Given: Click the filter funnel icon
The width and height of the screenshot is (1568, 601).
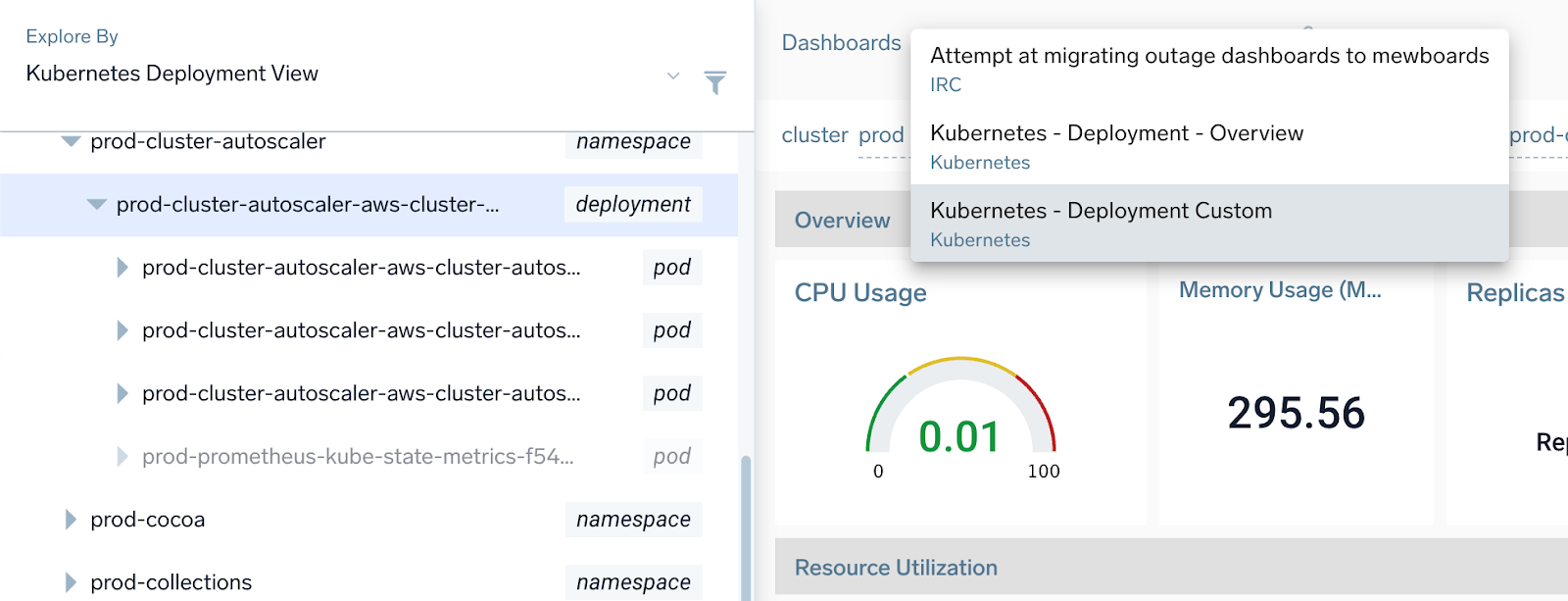Looking at the screenshot, I should [x=715, y=82].
